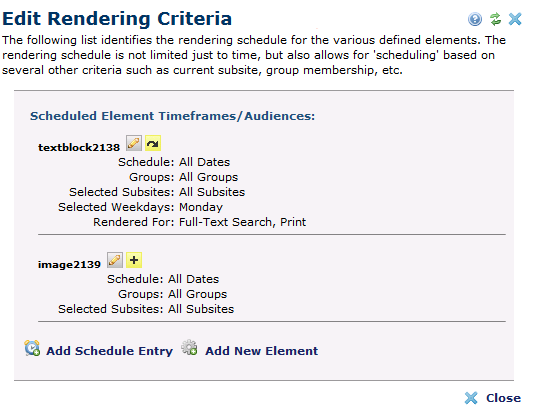
Task: Click the X icon beside bottom Close
Action: click(x=471, y=398)
